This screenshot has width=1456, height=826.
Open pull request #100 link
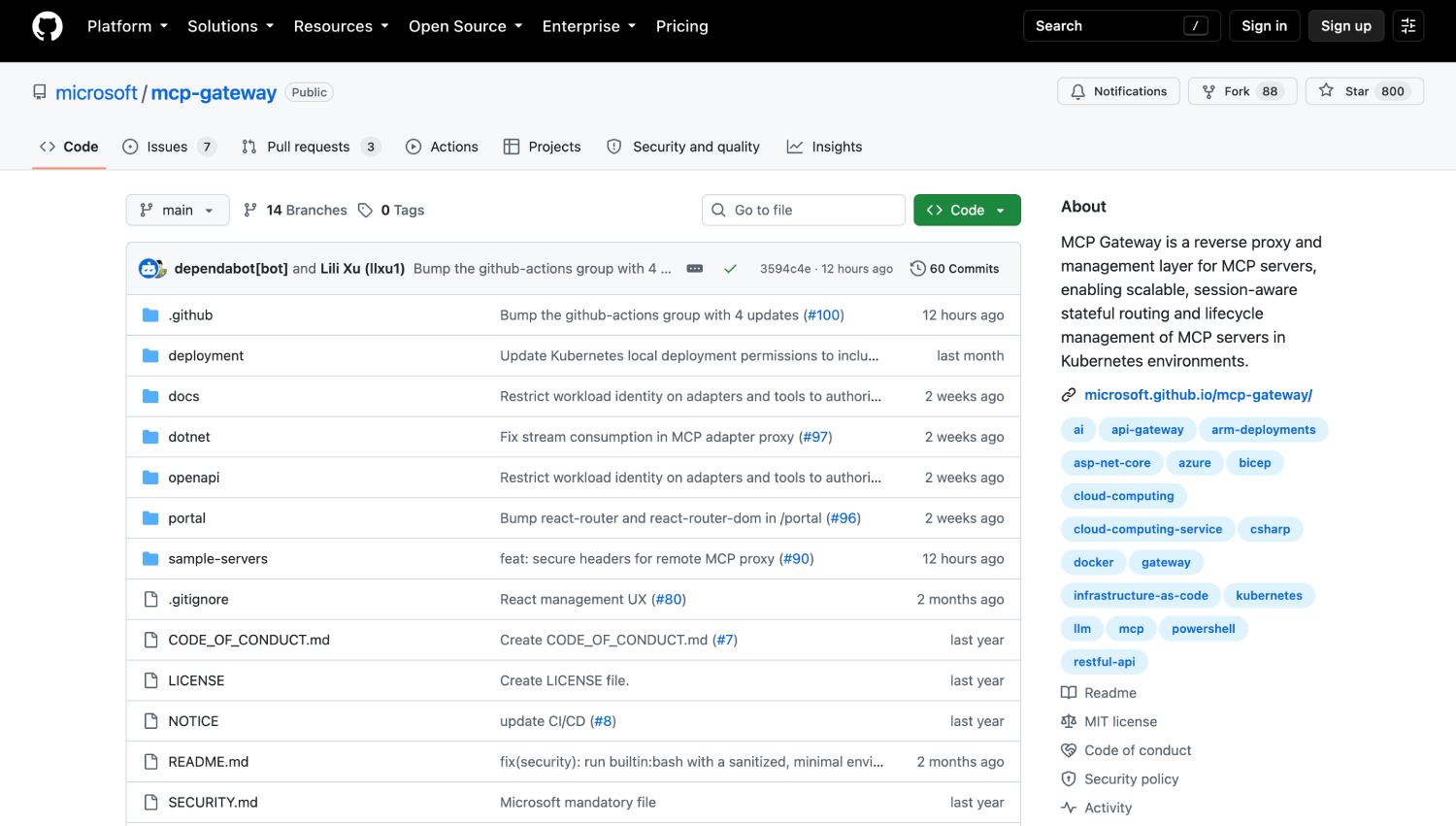[824, 315]
